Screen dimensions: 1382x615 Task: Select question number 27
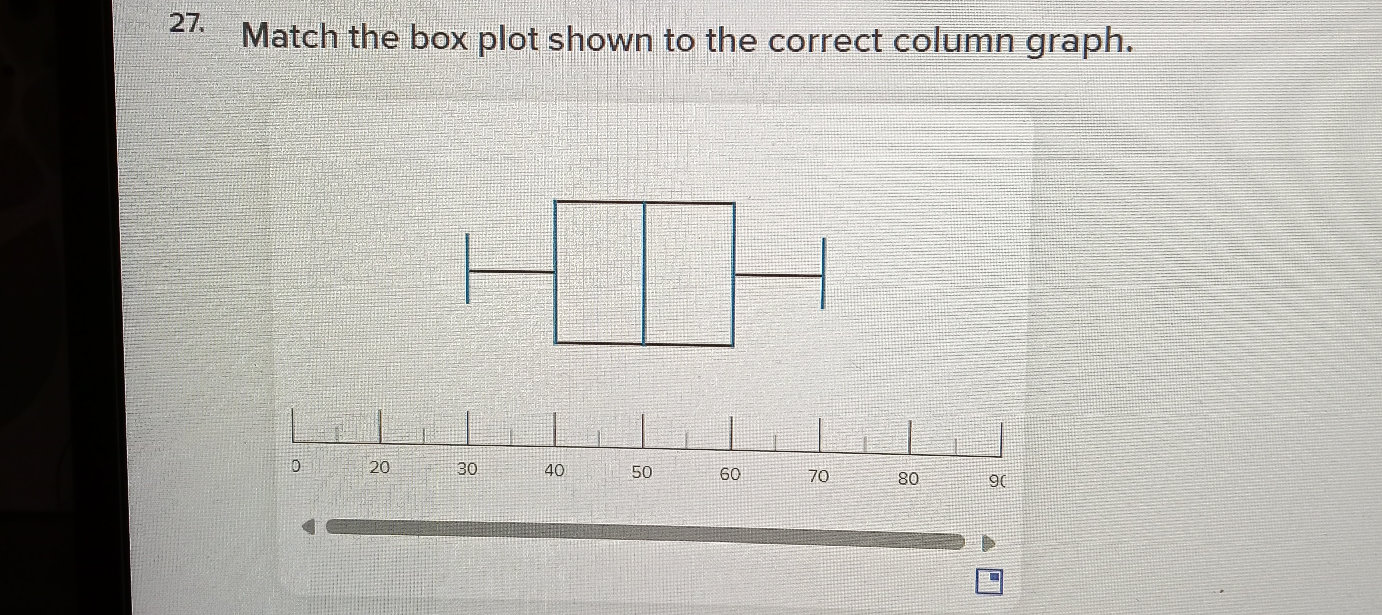(x=186, y=23)
